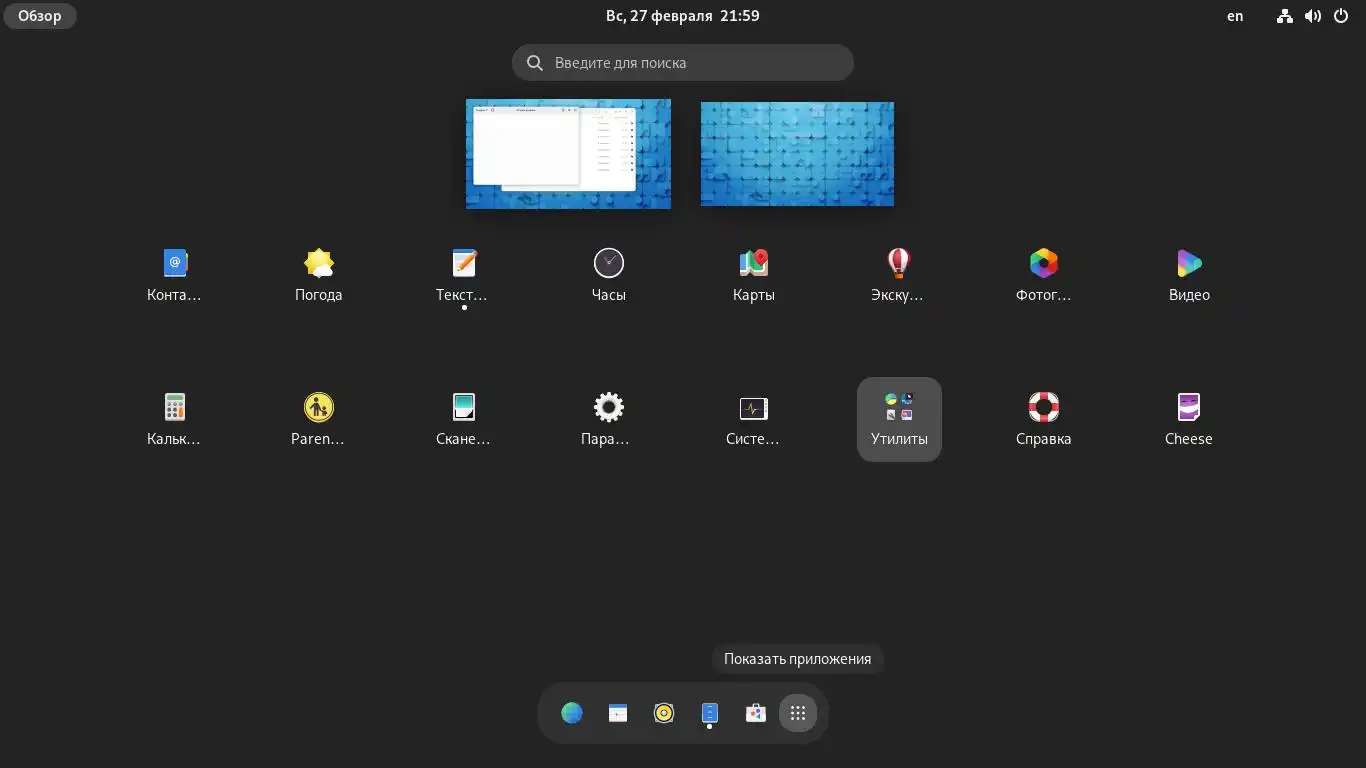This screenshot has height=768, width=1366.
Task: Launch the Parental Controls app
Action: [x=319, y=419]
